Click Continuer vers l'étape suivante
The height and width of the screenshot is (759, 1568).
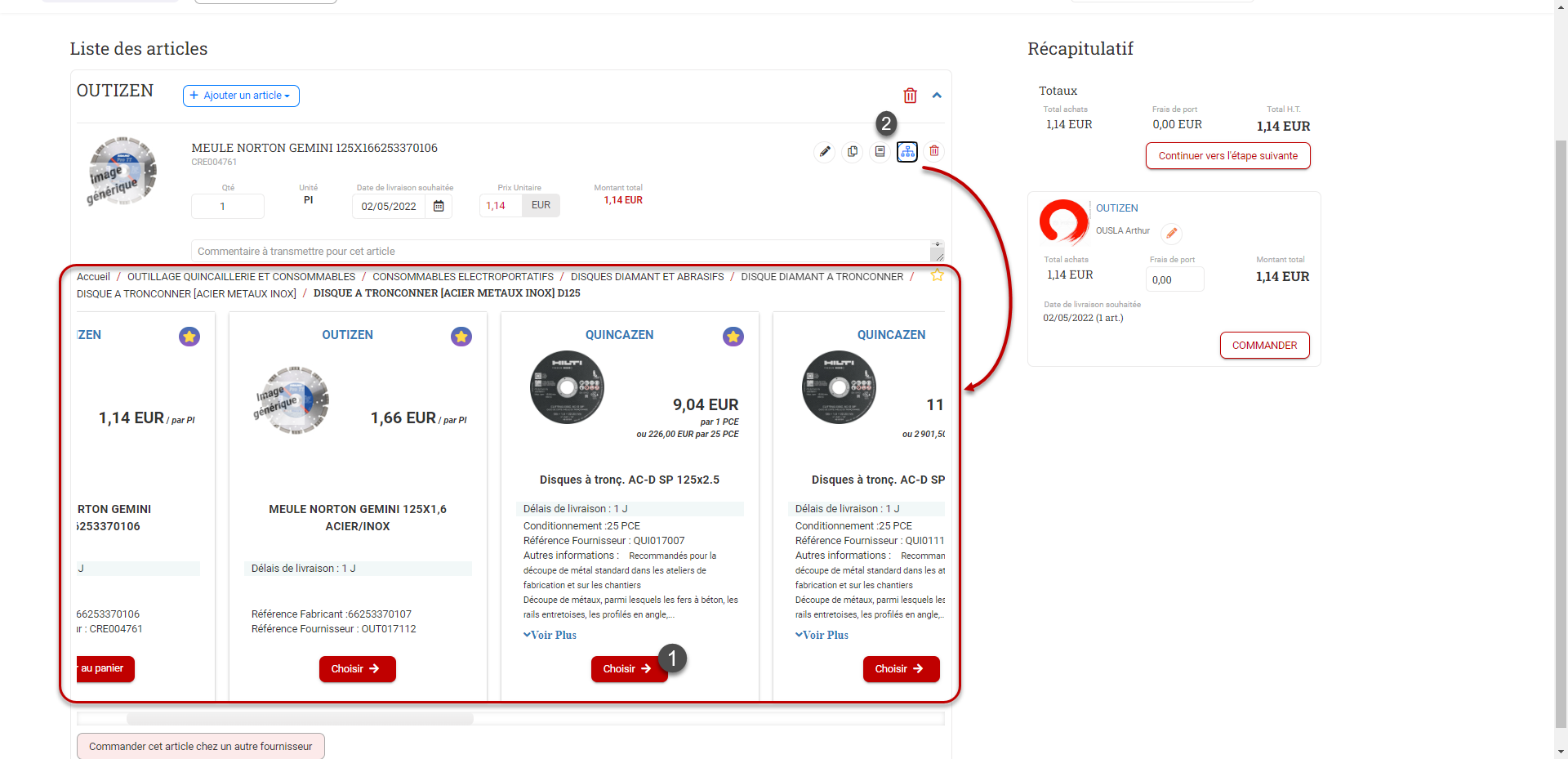1227,156
